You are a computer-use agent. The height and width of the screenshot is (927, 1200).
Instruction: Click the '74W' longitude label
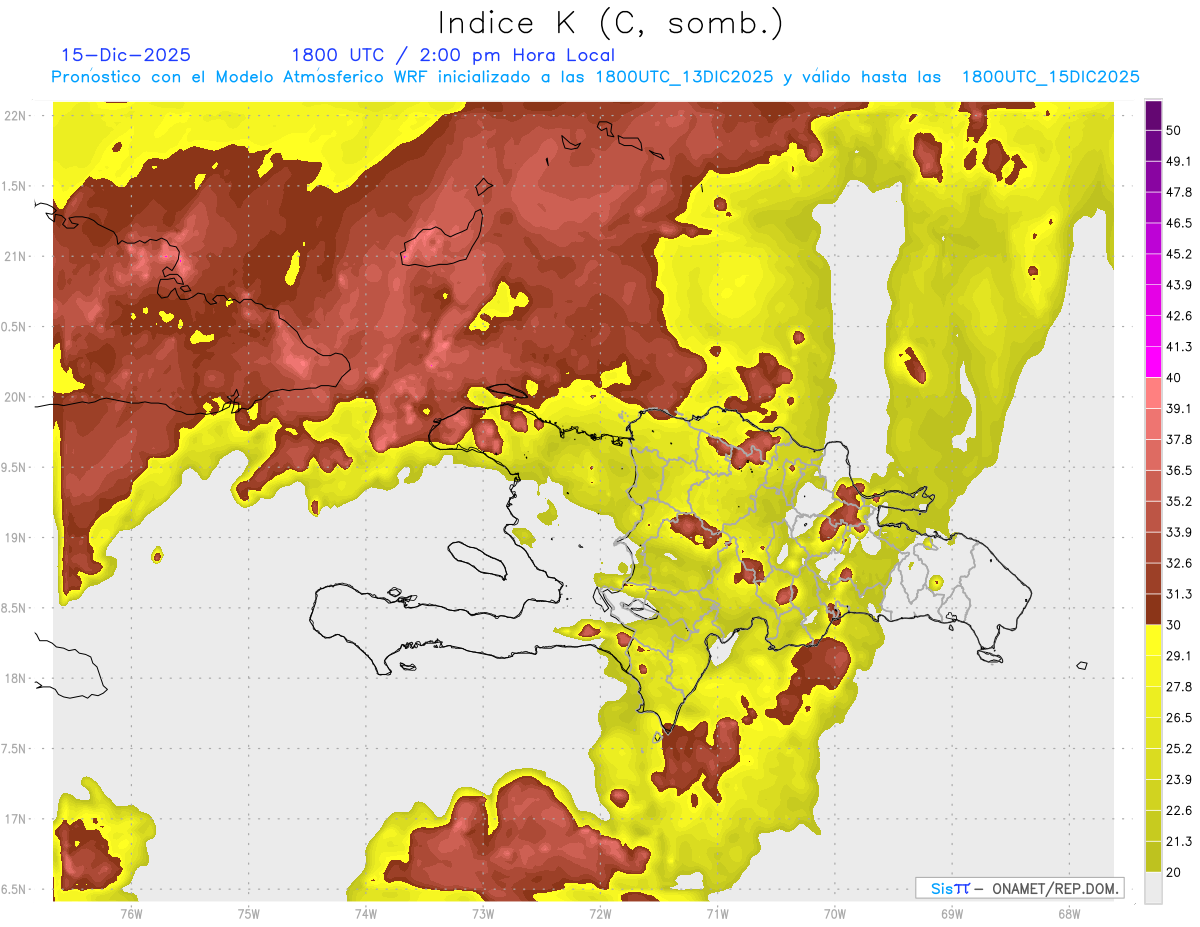point(366,913)
